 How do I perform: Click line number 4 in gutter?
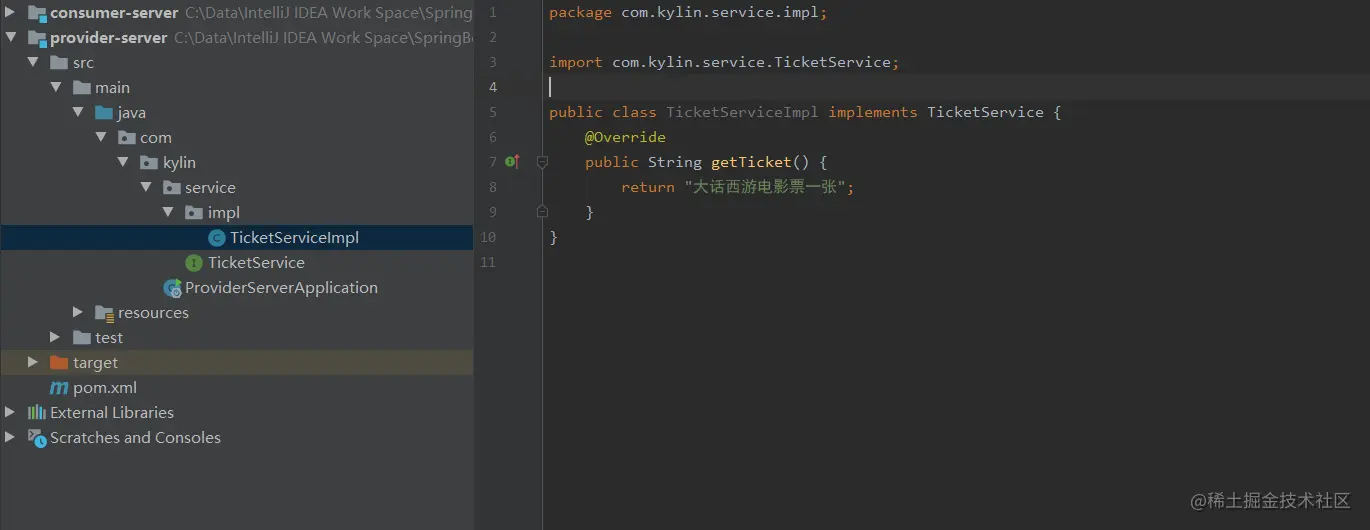coord(492,87)
